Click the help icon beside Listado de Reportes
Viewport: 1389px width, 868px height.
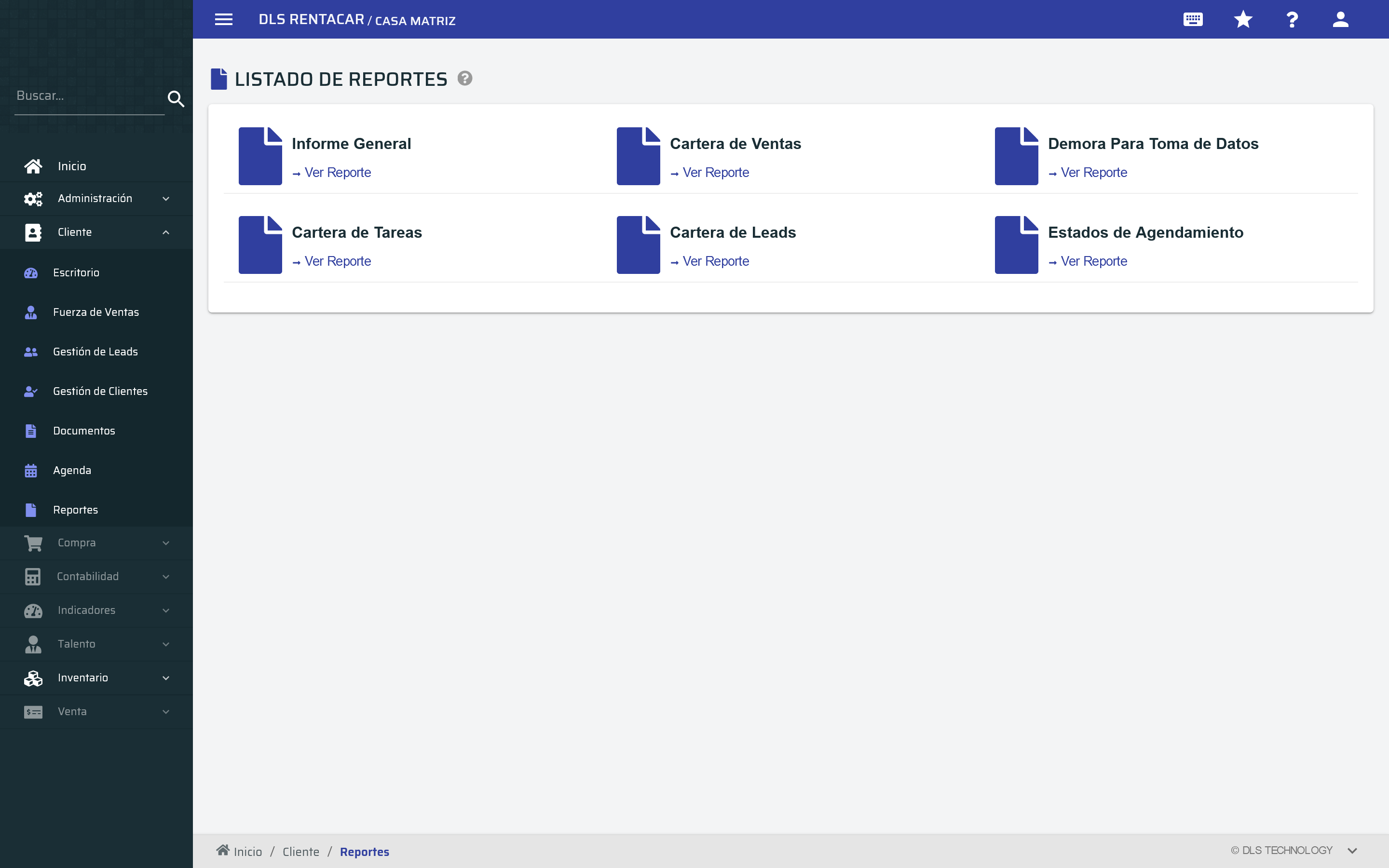point(465,78)
